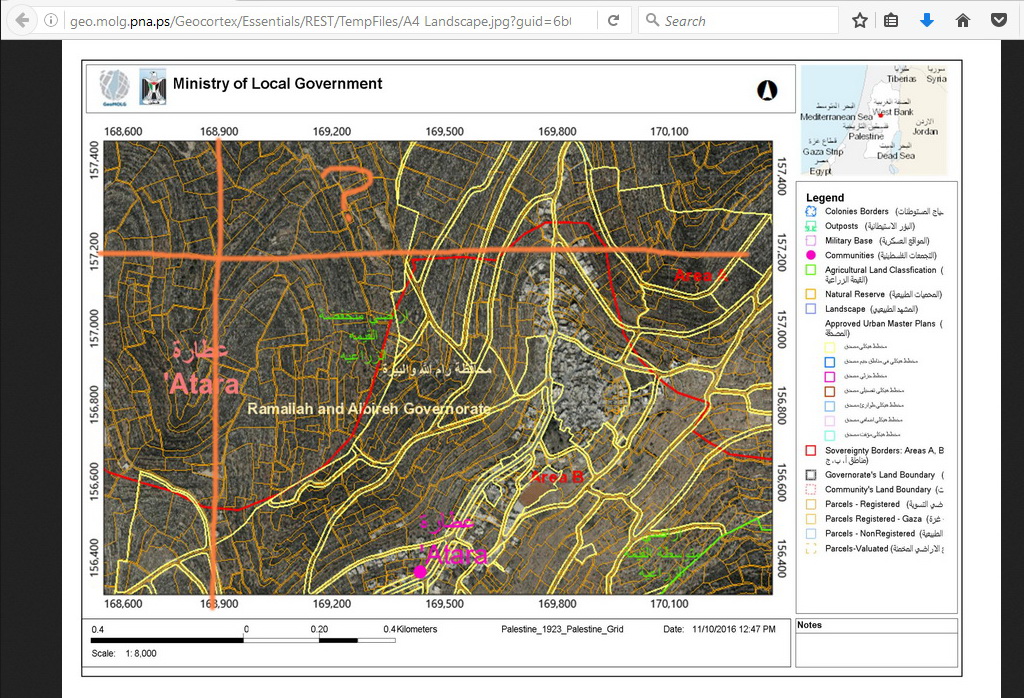This screenshot has height=698, width=1024.
Task: Click the Legend heading
Action: coord(825,198)
